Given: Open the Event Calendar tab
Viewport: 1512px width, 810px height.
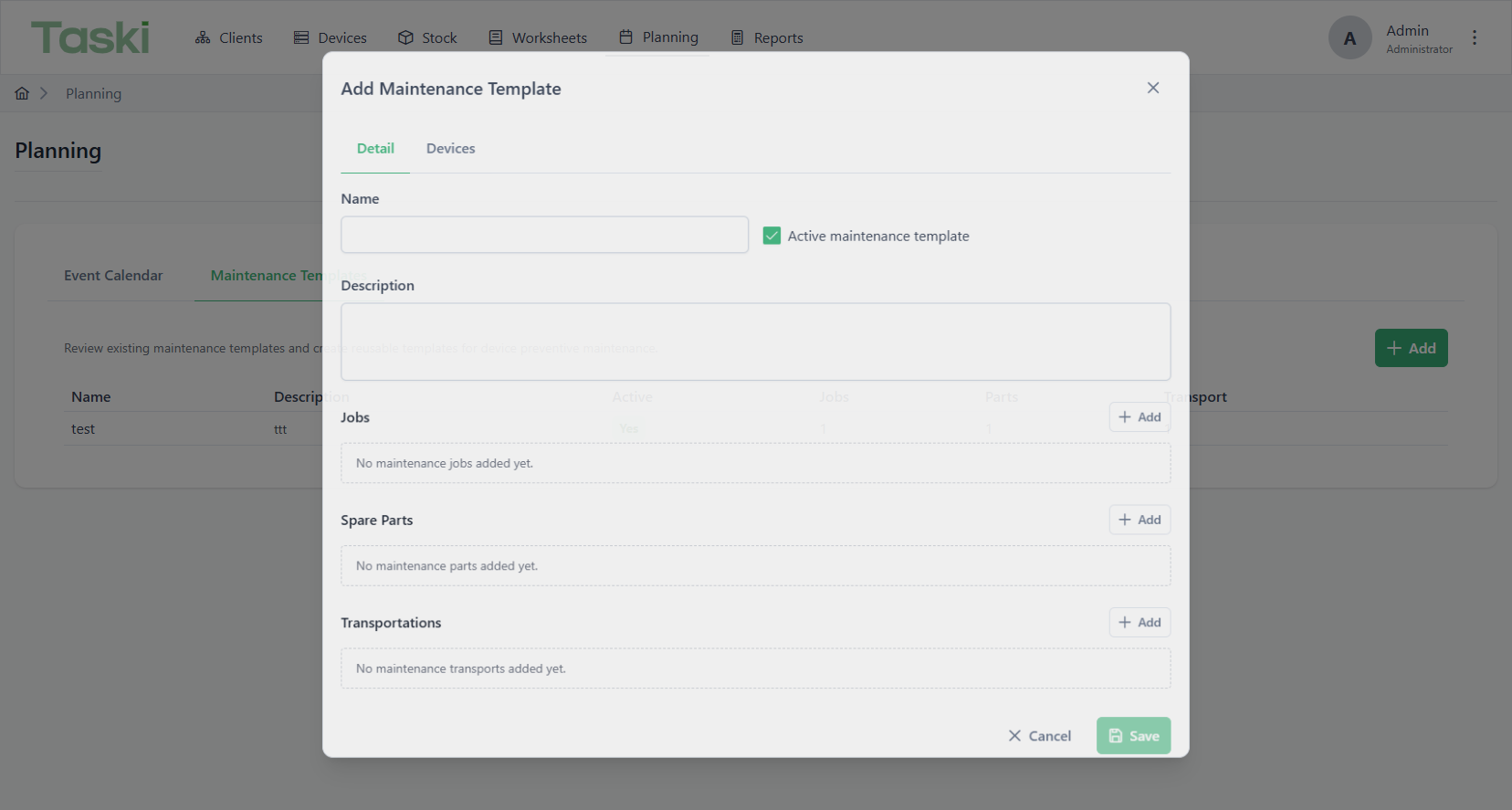Looking at the screenshot, I should pos(113,275).
